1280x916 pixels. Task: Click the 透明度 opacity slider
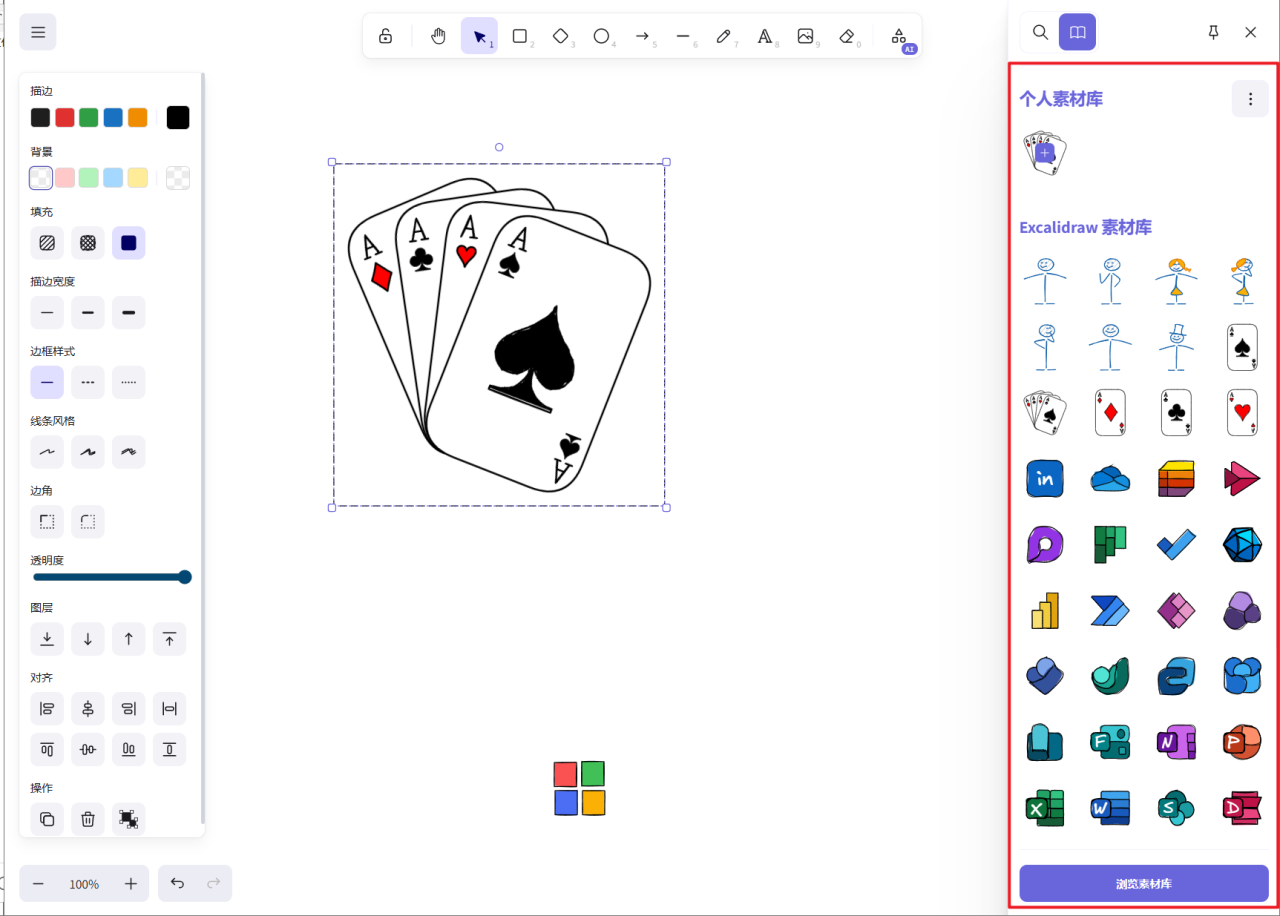tap(112, 577)
